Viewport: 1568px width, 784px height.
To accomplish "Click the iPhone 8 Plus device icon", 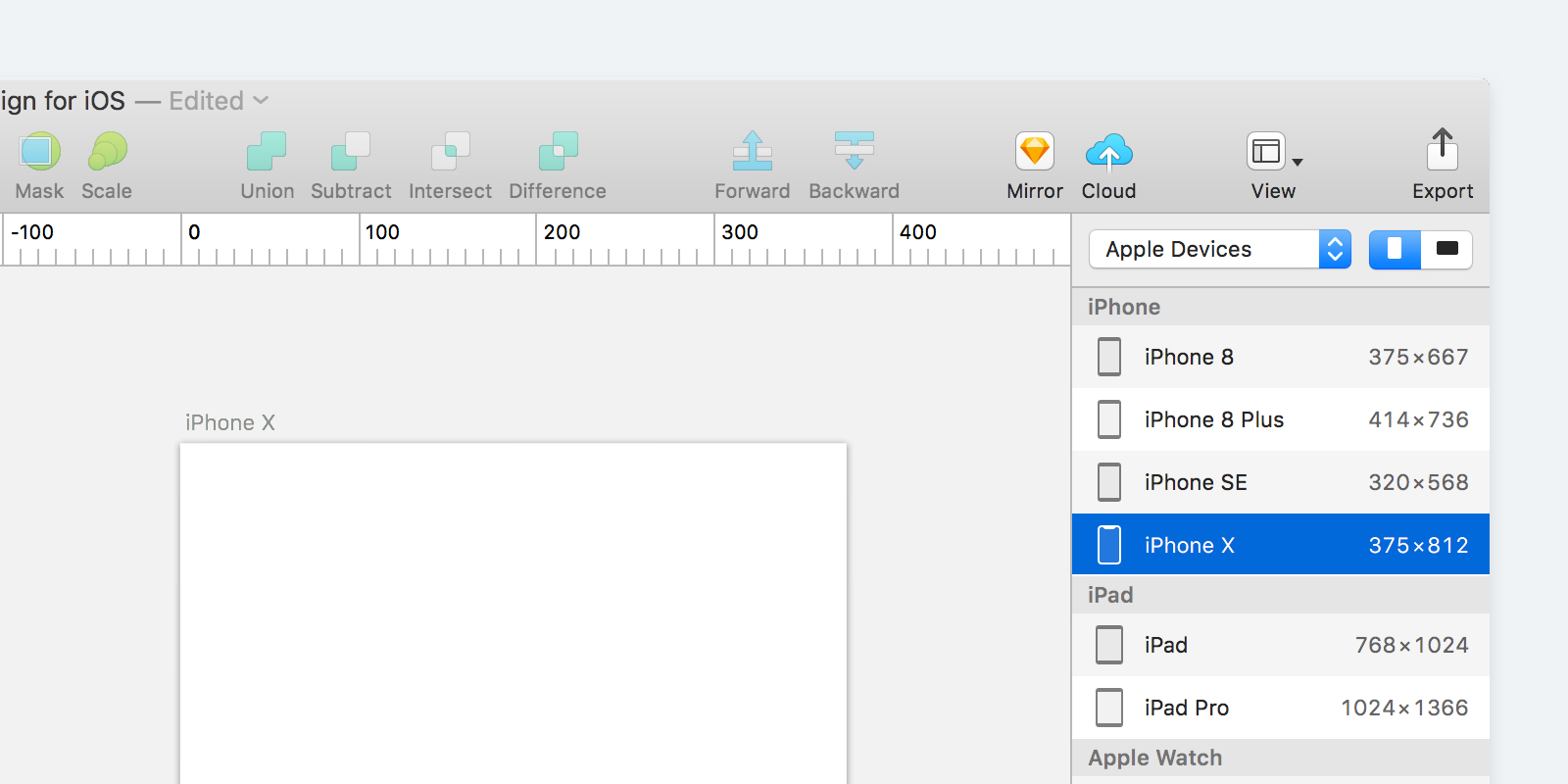I will [1109, 419].
